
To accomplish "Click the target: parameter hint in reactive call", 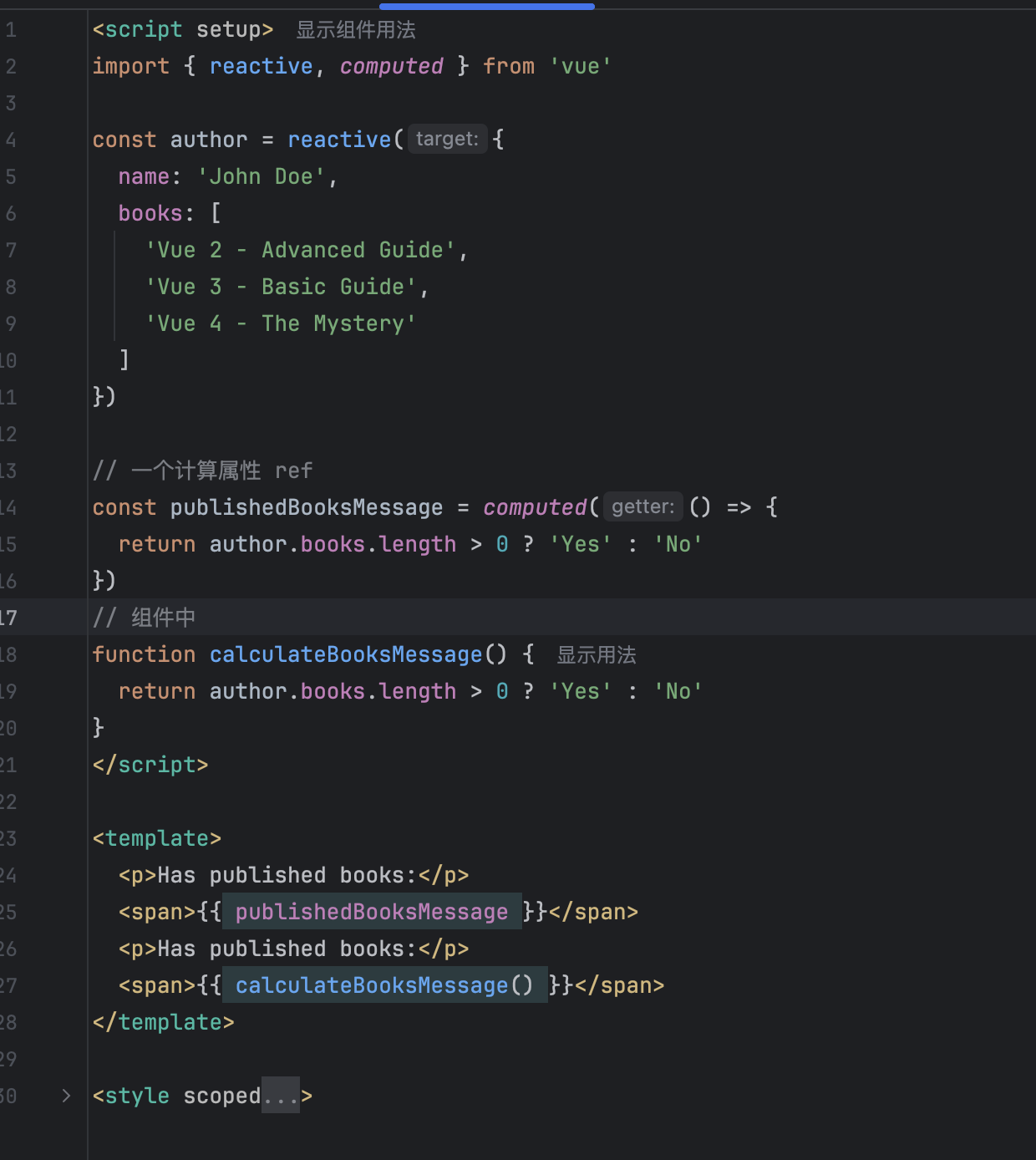I will 447,140.
